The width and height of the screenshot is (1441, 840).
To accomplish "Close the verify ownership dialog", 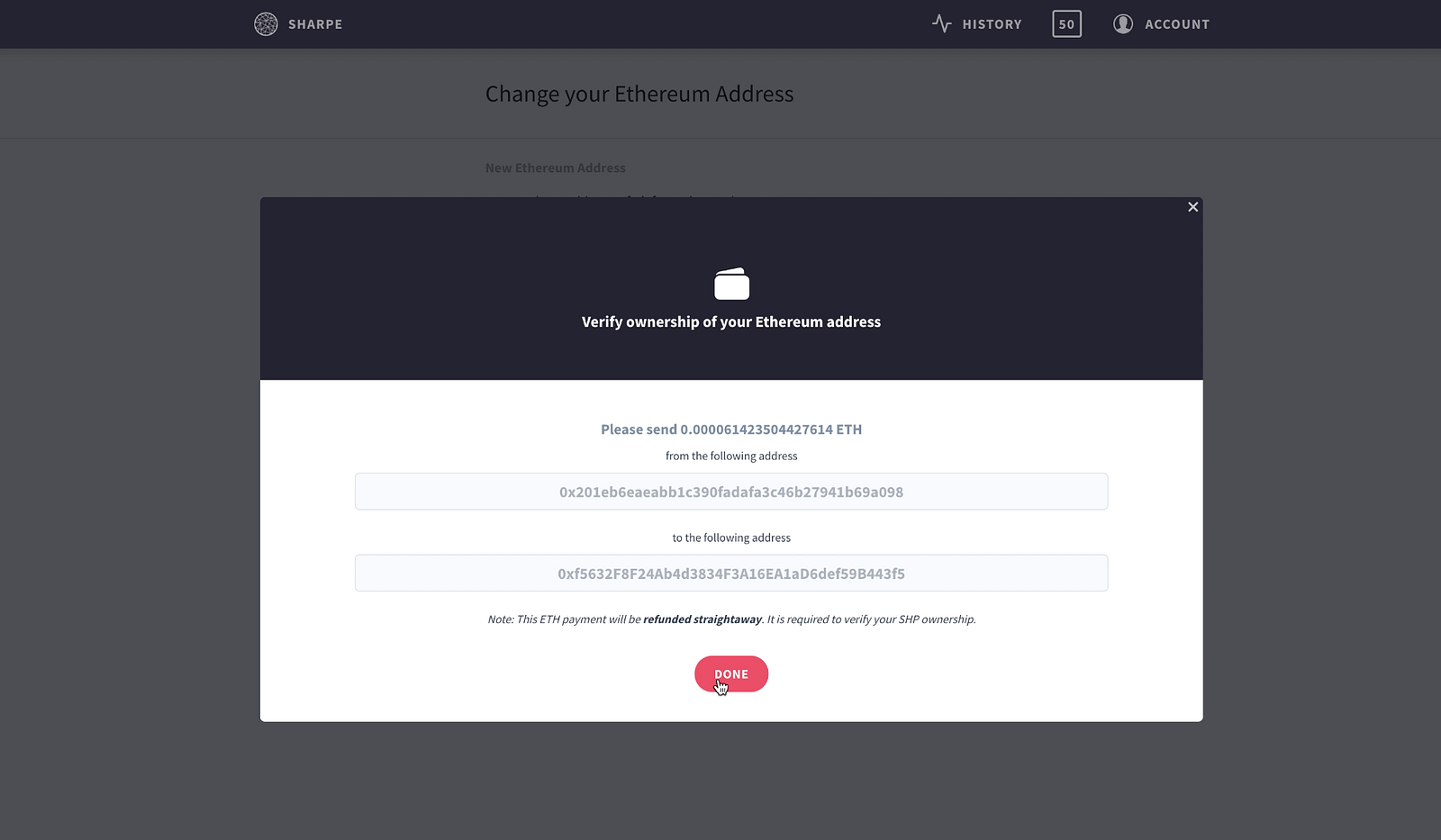I will (x=1192, y=207).
